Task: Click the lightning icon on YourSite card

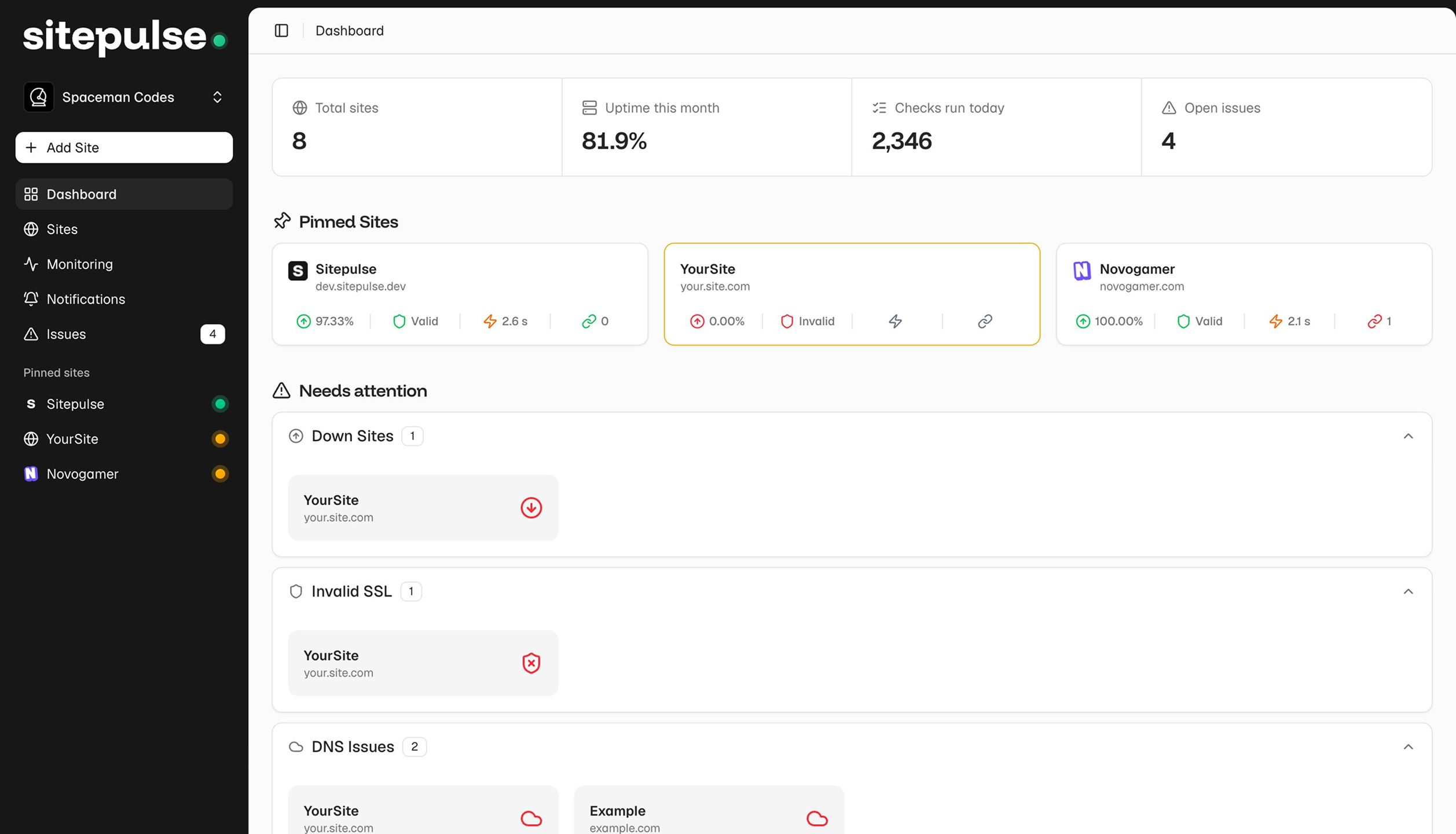Action: coord(896,321)
